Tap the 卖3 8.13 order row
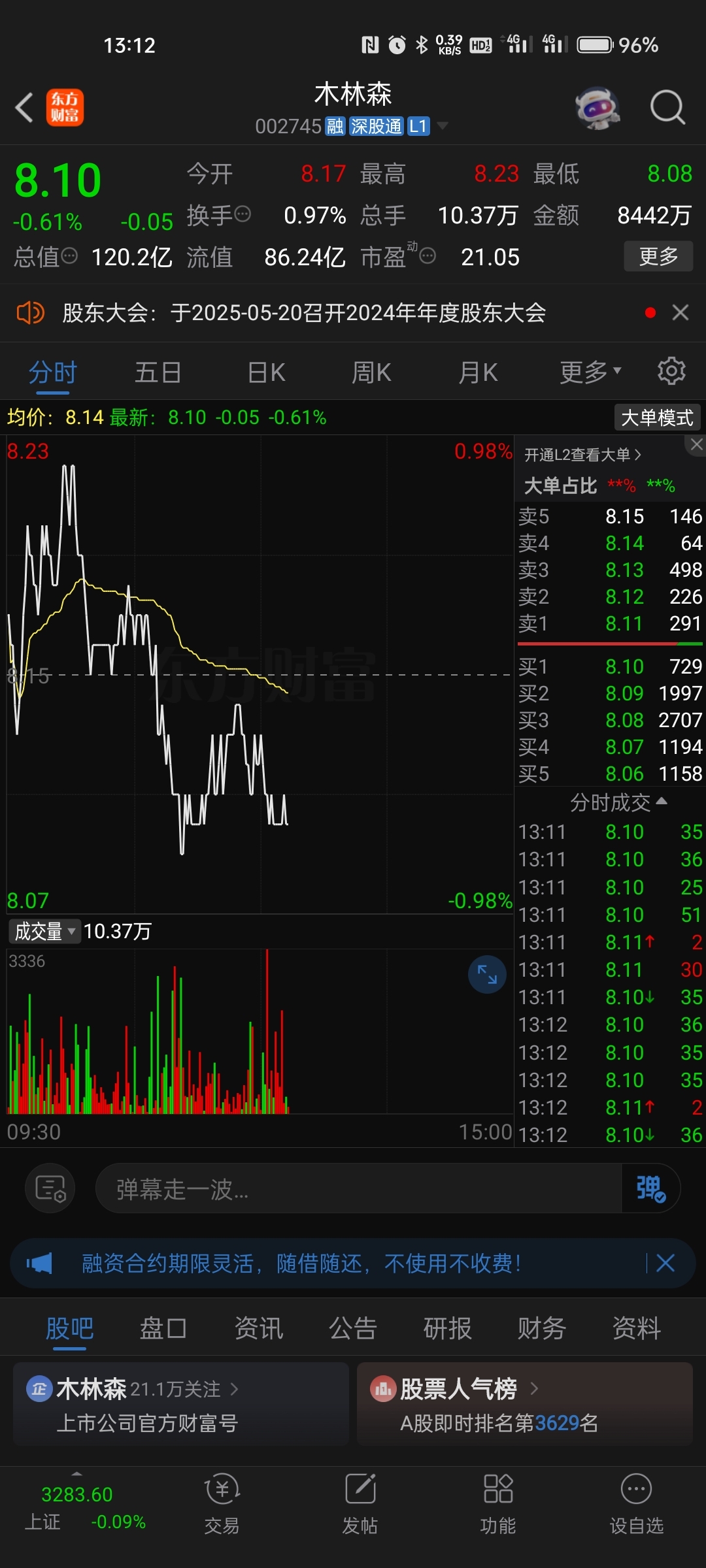The width and height of the screenshot is (706, 1568). 610,570
